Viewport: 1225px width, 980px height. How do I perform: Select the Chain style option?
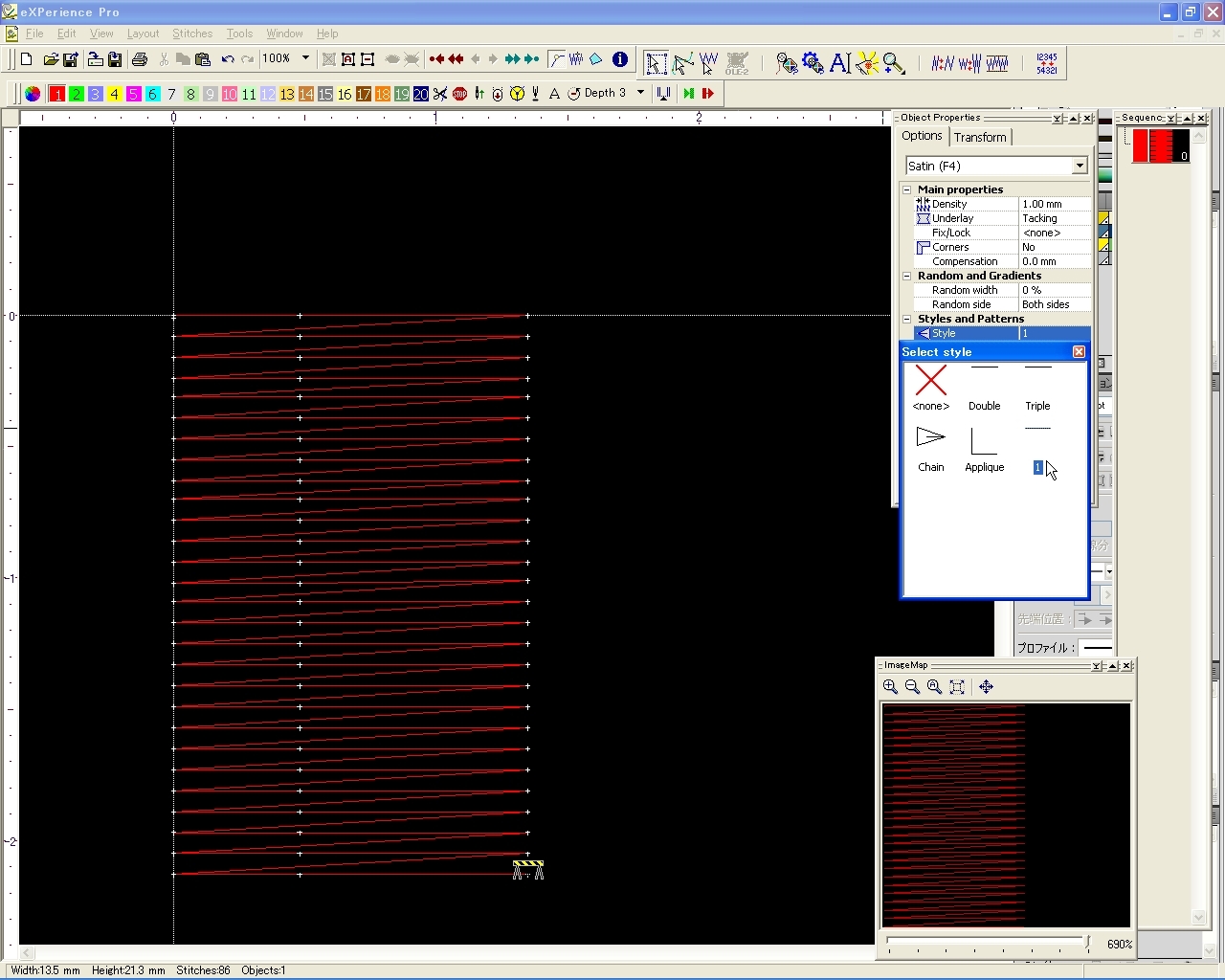click(930, 449)
